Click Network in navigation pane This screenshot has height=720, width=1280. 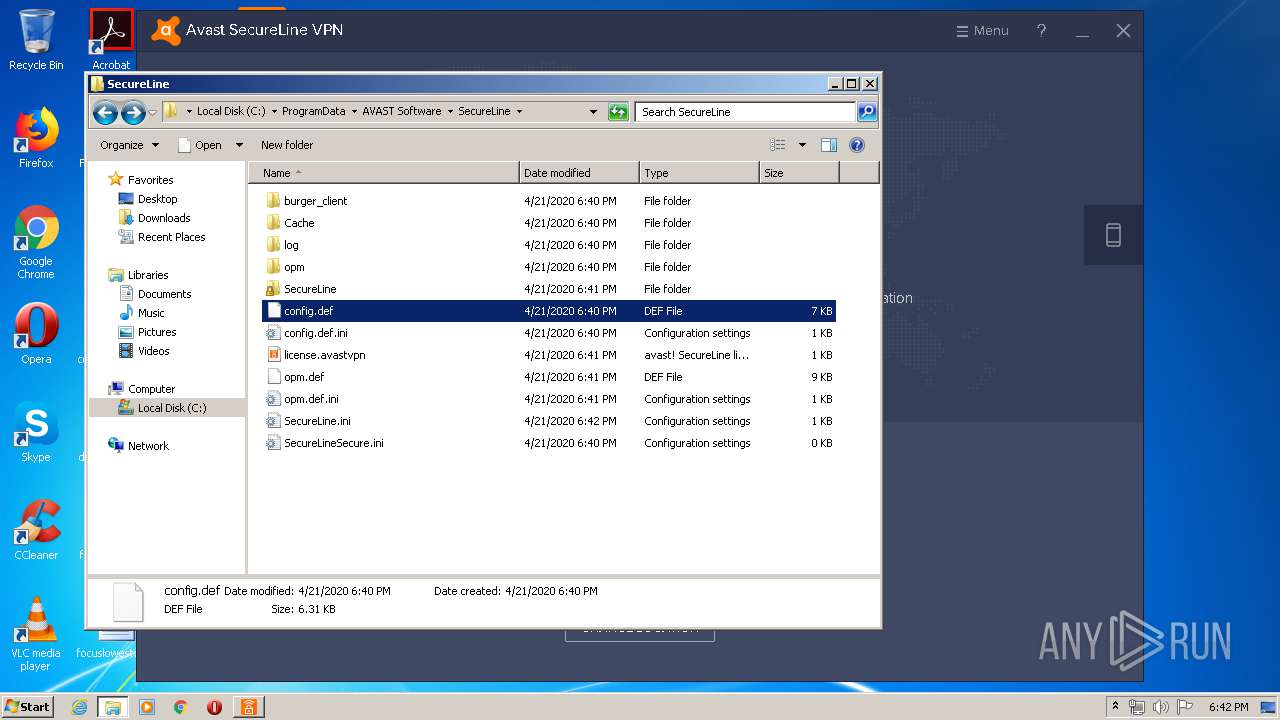pos(148,446)
